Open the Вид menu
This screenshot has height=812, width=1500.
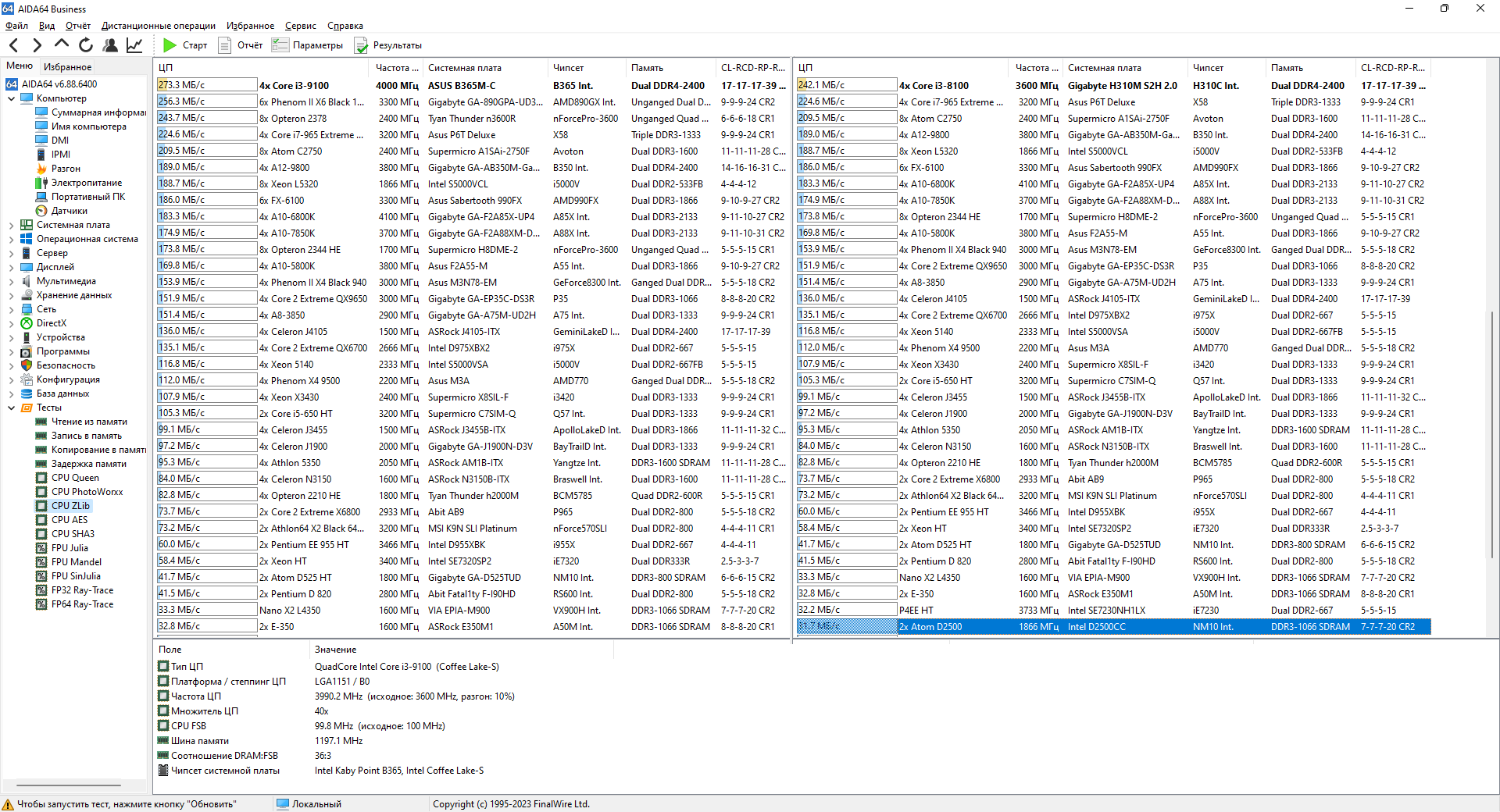click(x=47, y=26)
